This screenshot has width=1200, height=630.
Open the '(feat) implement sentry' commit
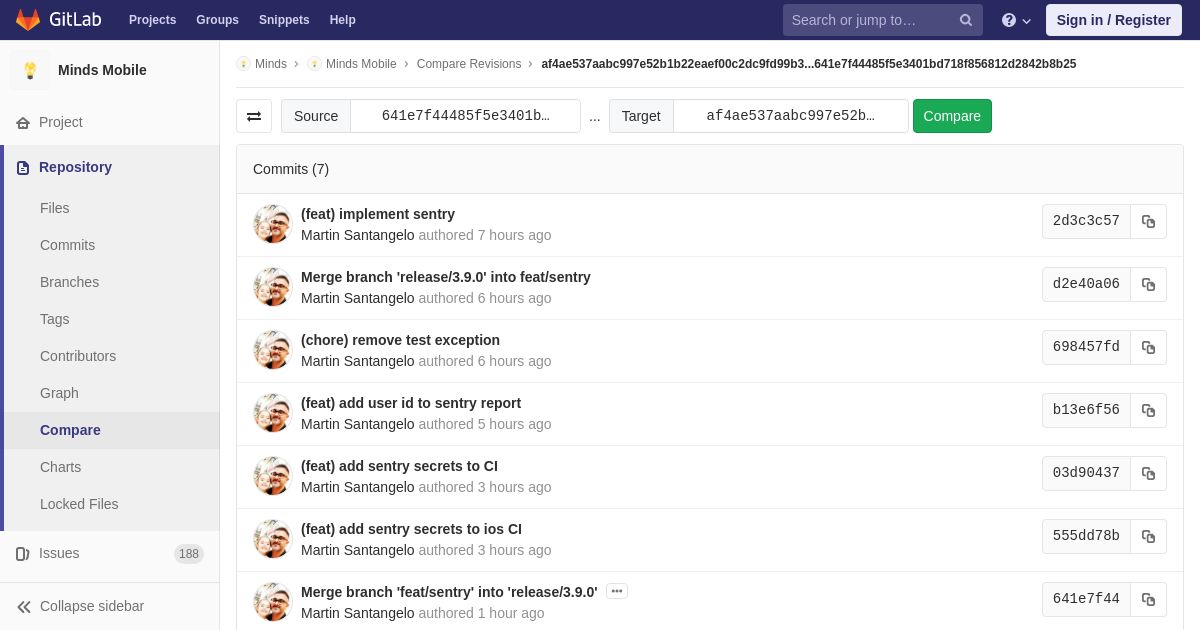click(x=378, y=214)
